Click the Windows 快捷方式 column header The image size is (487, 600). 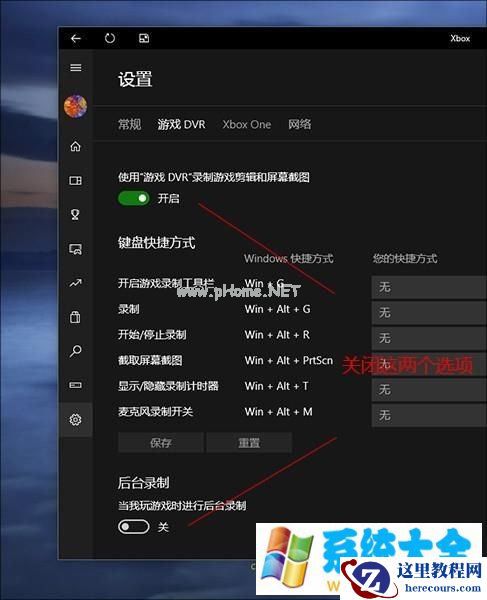tap(289, 259)
